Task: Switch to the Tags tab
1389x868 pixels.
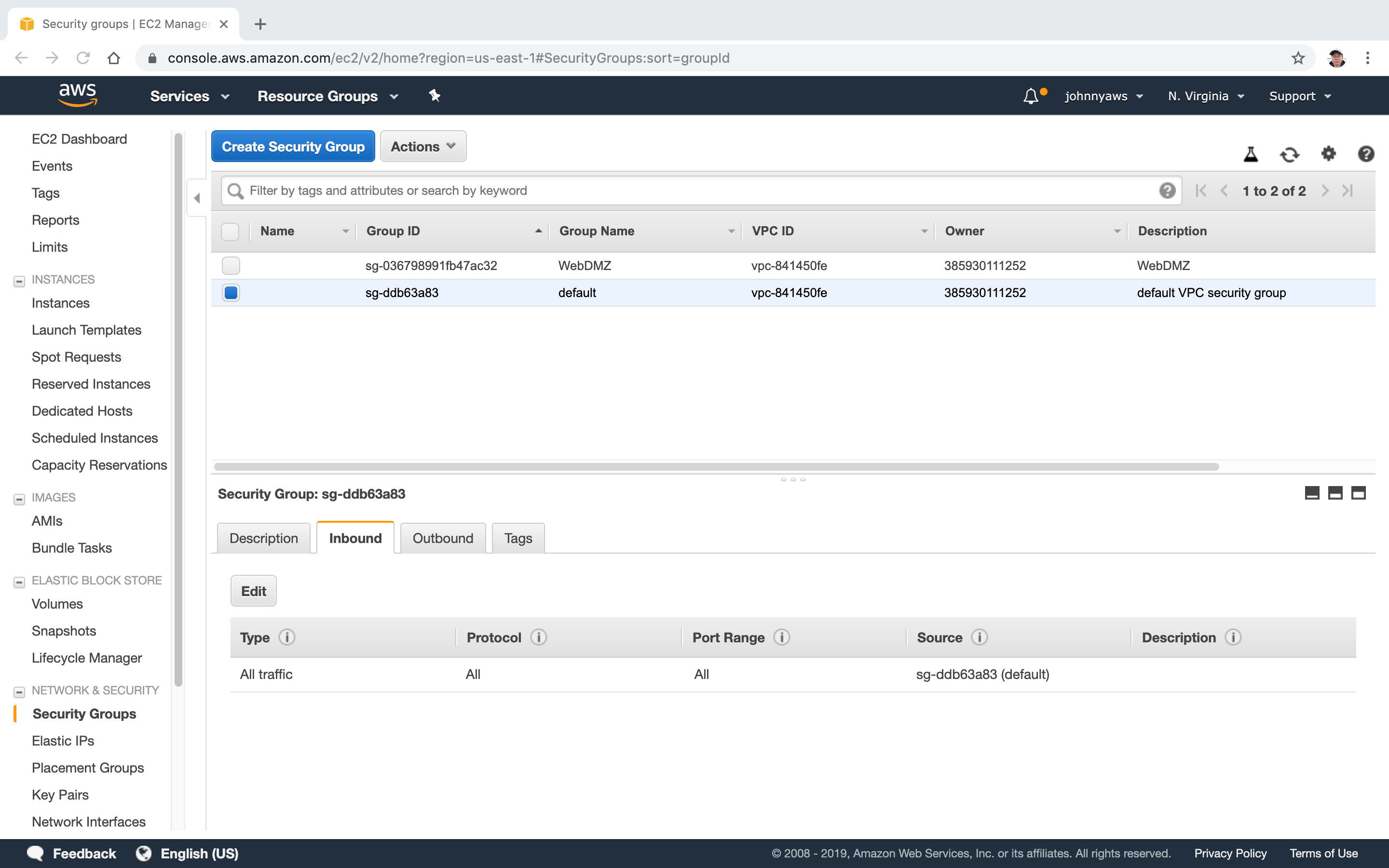Action: click(x=517, y=538)
